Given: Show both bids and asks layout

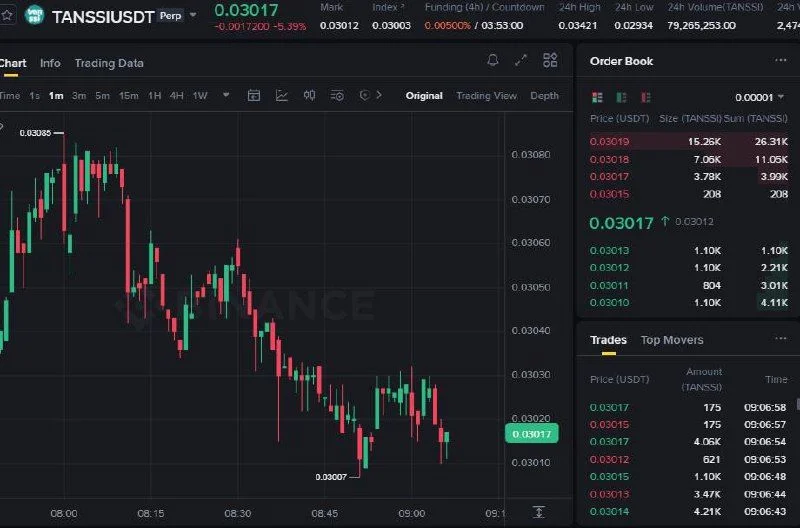Looking at the screenshot, I should click(x=597, y=97).
